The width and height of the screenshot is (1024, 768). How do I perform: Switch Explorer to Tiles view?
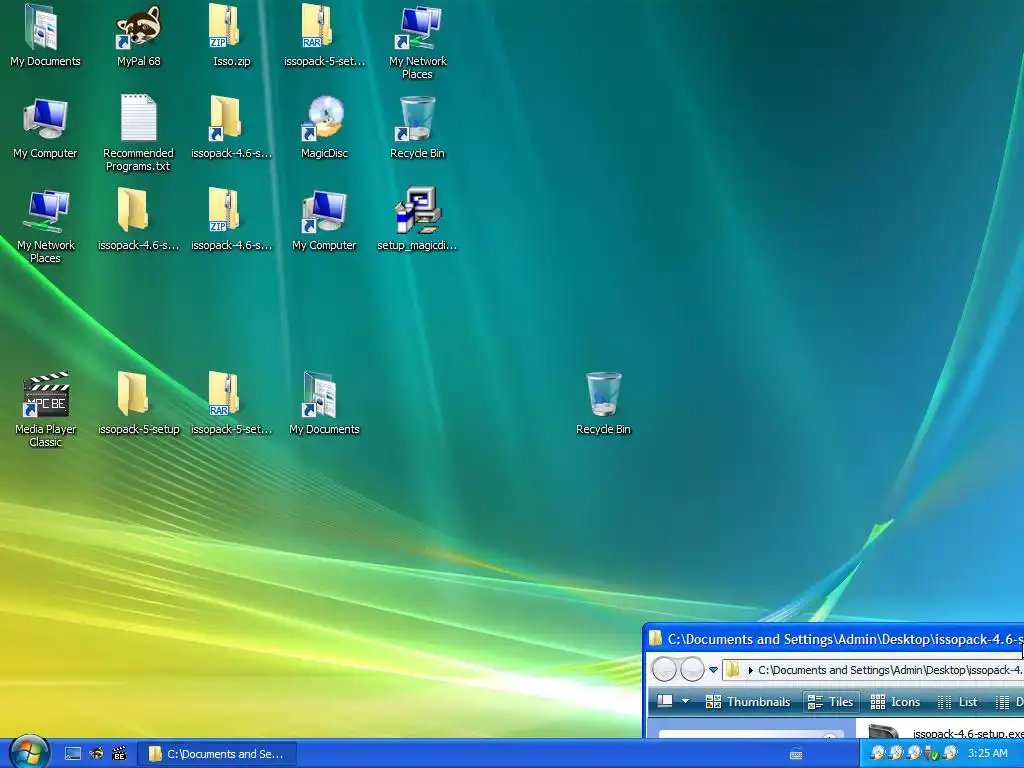tap(831, 701)
